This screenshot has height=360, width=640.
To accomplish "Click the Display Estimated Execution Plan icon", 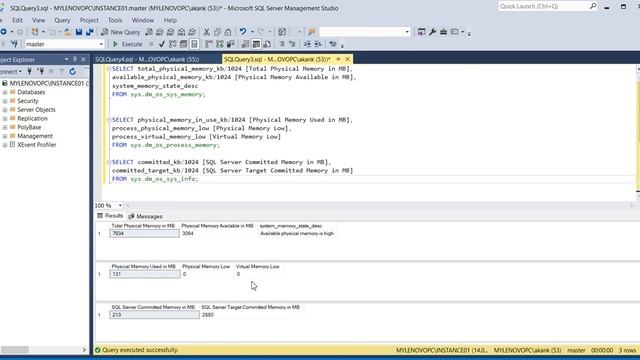I will [x=173, y=44].
